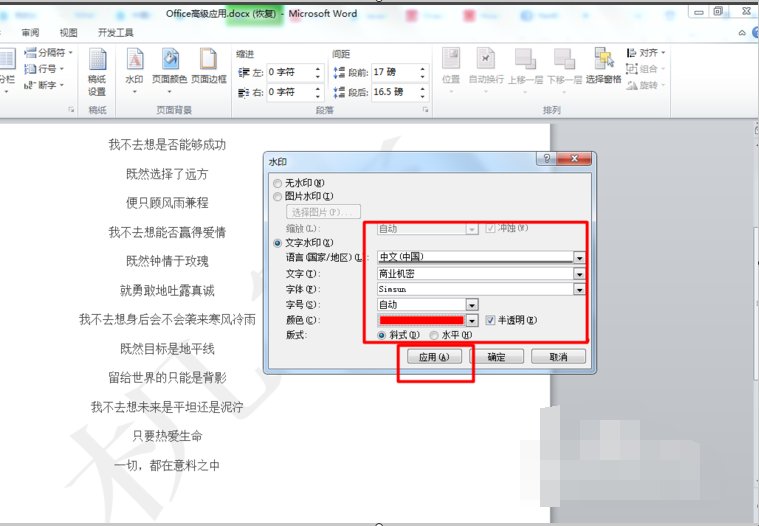Image resolution: width=759 pixels, height=526 pixels.
Task: Open the 对齐 align menu
Action: (x=646, y=52)
